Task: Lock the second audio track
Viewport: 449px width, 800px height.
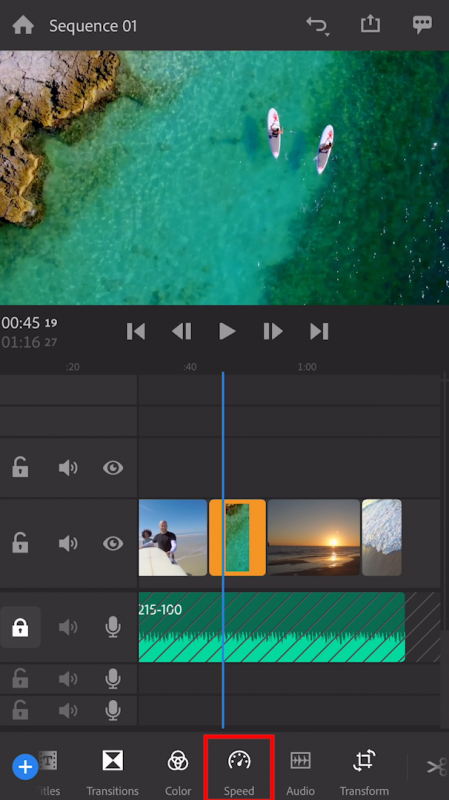Action: click(20, 679)
